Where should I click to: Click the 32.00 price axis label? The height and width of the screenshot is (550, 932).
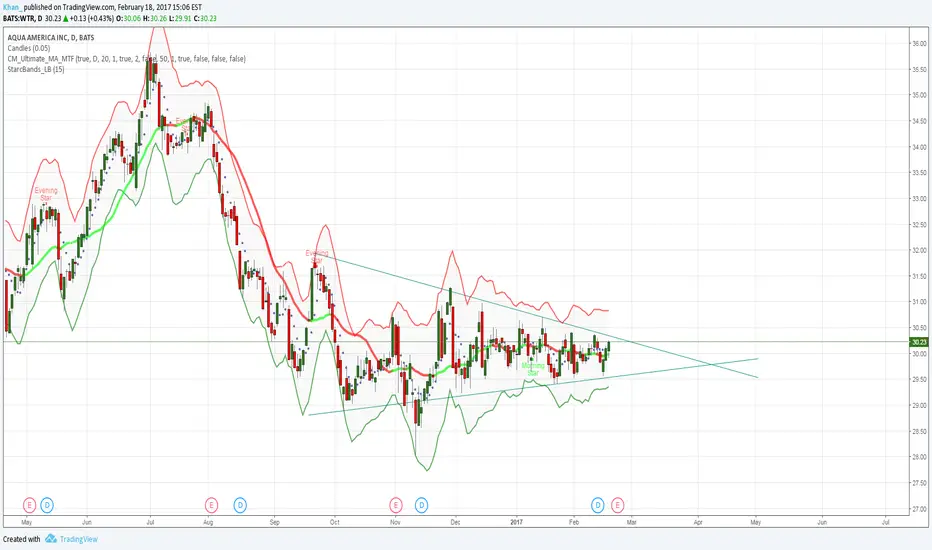click(919, 250)
